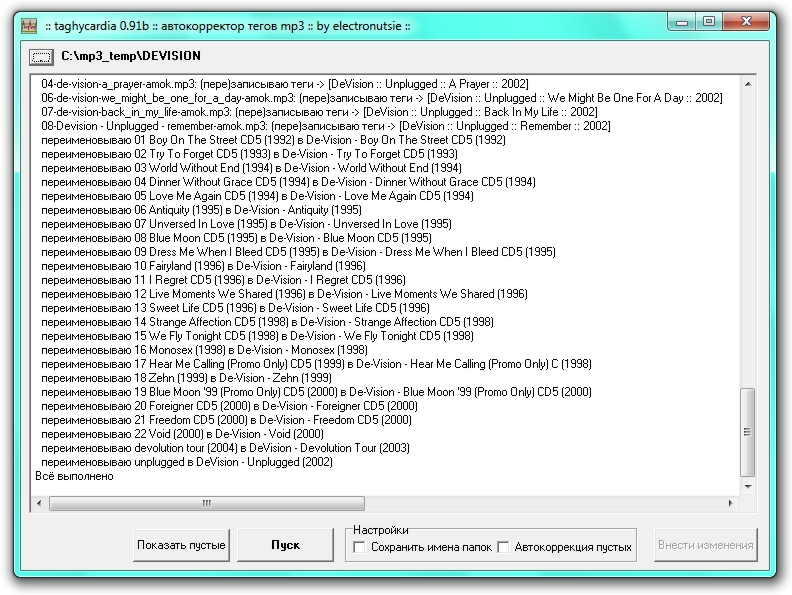Click the taghycardia app icon in title bar
This screenshot has width=792, height=595.
tap(29, 26)
